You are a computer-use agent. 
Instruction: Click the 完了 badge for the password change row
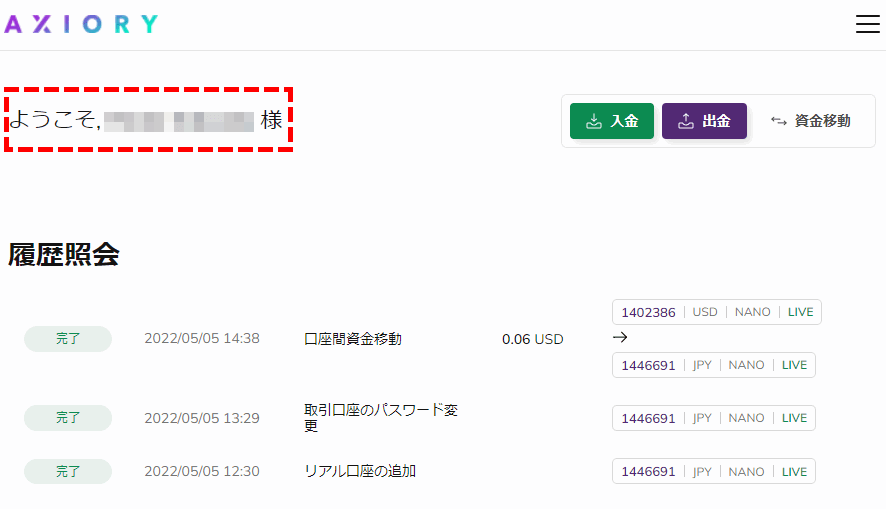pos(68,418)
